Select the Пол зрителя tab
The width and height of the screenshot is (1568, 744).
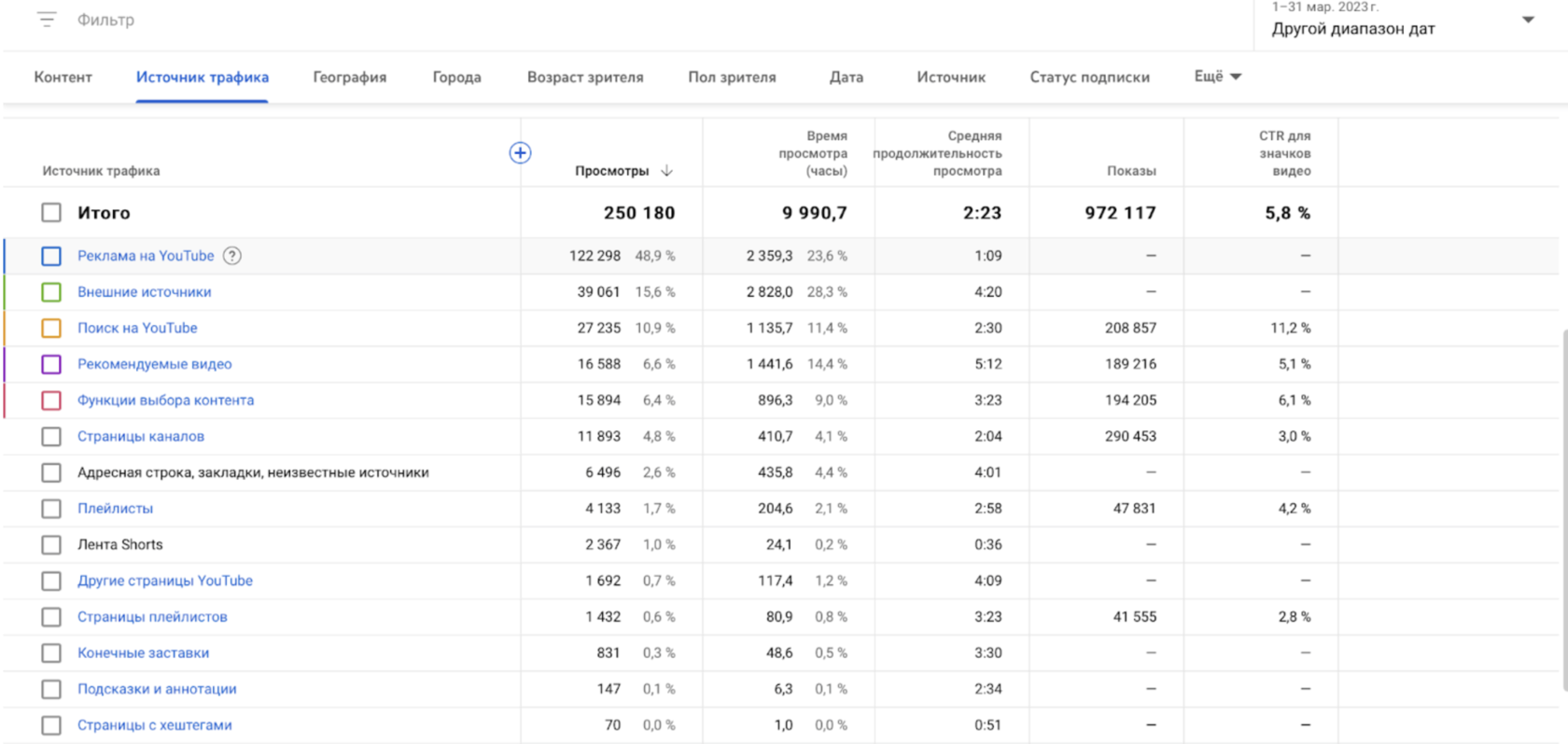(x=733, y=77)
